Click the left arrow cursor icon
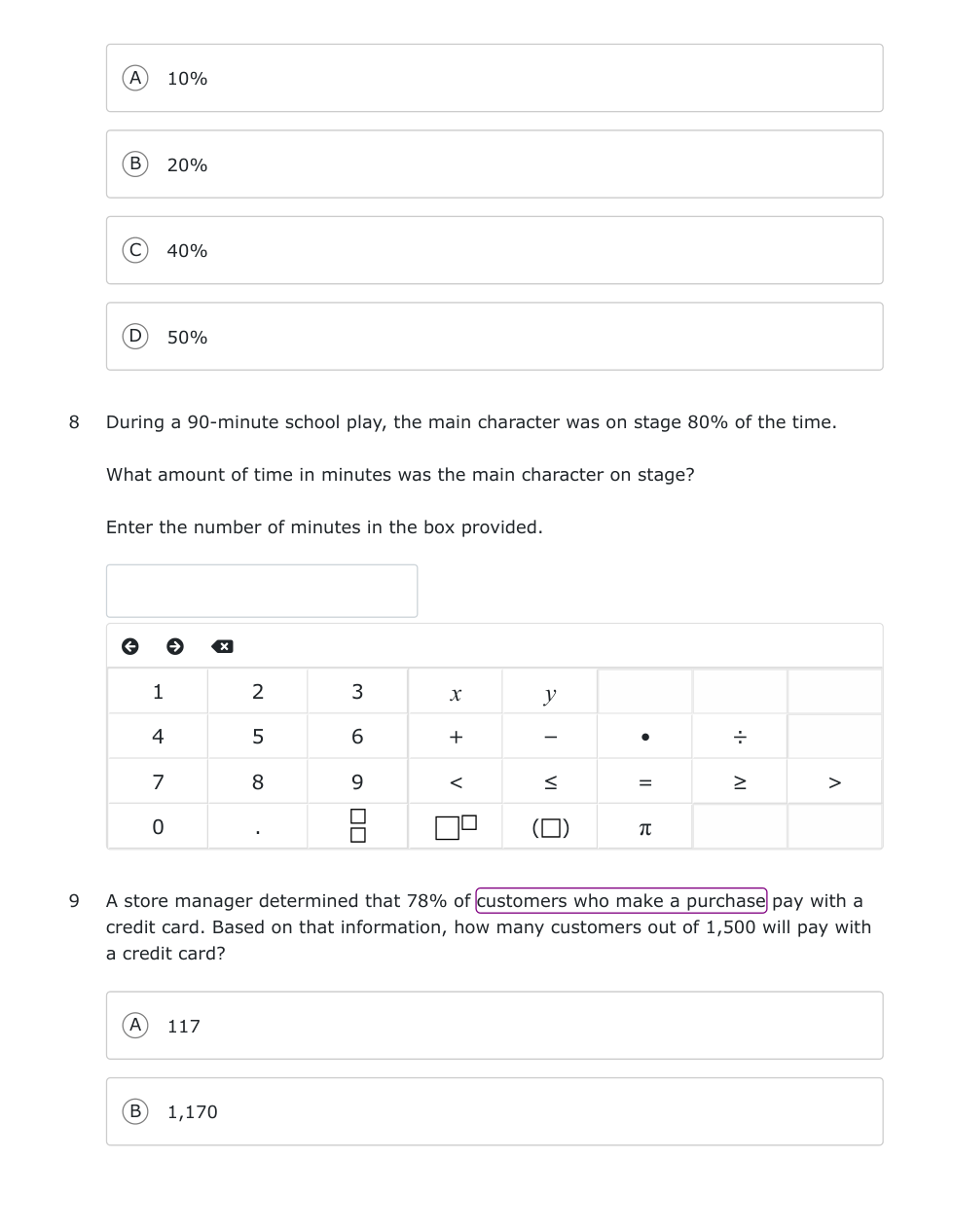Image resolution: width=953 pixels, height=1232 pixels. 129,646
